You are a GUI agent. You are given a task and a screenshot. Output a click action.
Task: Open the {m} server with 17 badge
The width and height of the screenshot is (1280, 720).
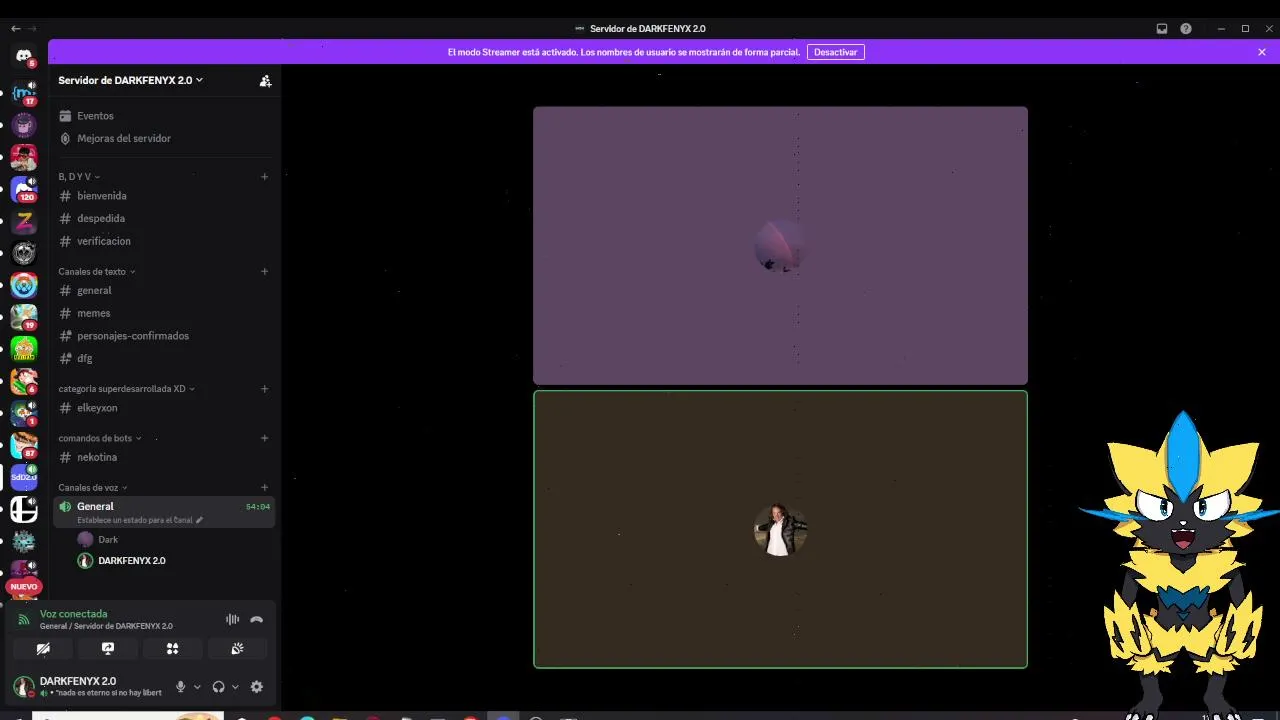(x=24, y=93)
